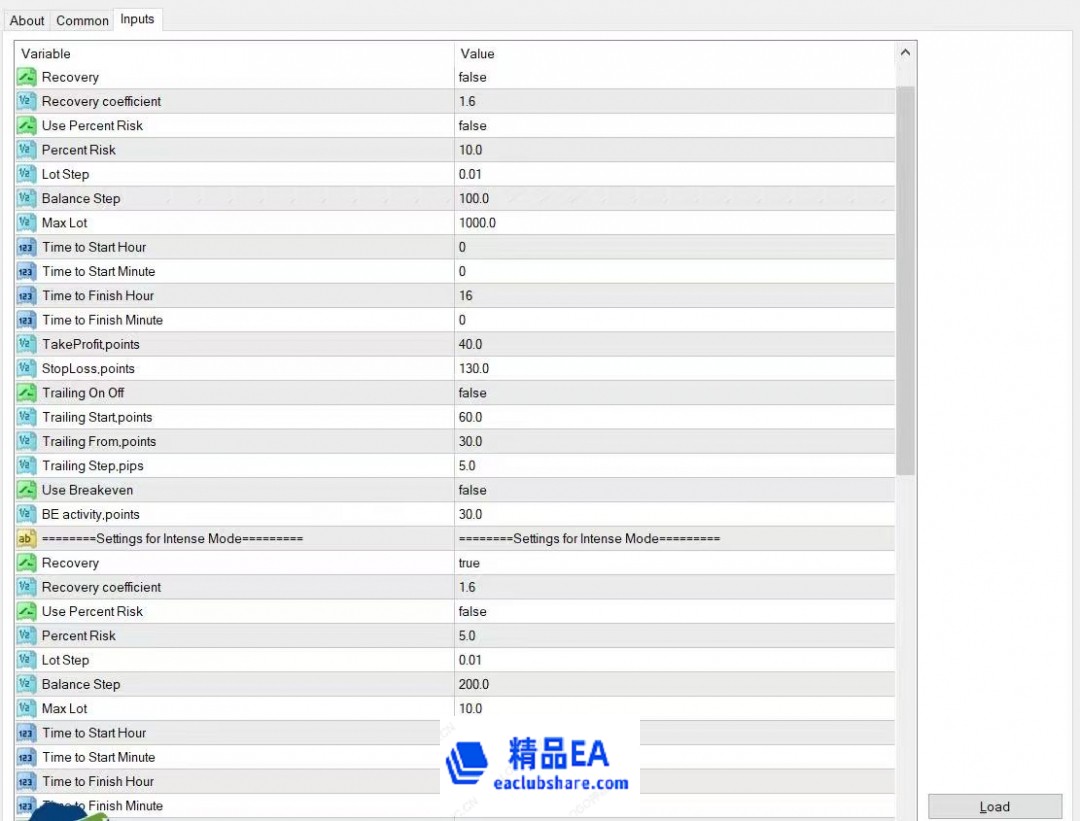
Task: Click the StopLoss,points row icon
Action: tap(27, 369)
